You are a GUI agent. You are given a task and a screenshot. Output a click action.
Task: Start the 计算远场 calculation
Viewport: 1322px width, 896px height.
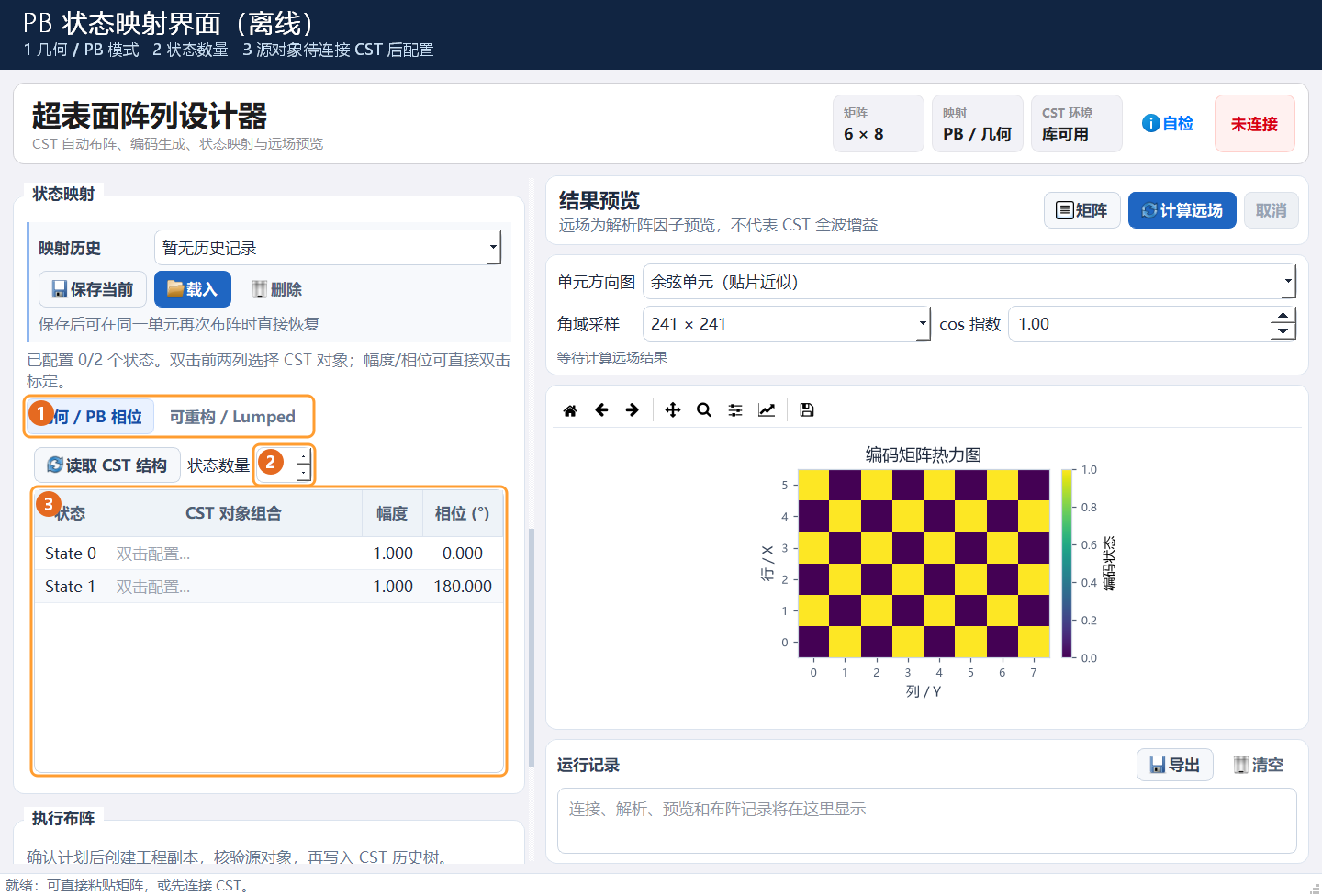point(1182,210)
